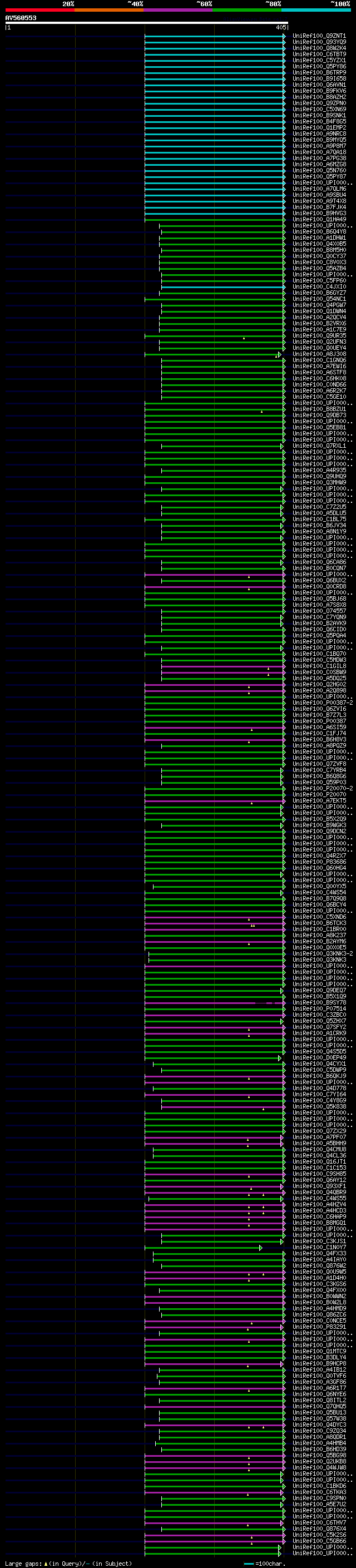Select hit label UniRef100_Q1HA49

click(319, 219)
